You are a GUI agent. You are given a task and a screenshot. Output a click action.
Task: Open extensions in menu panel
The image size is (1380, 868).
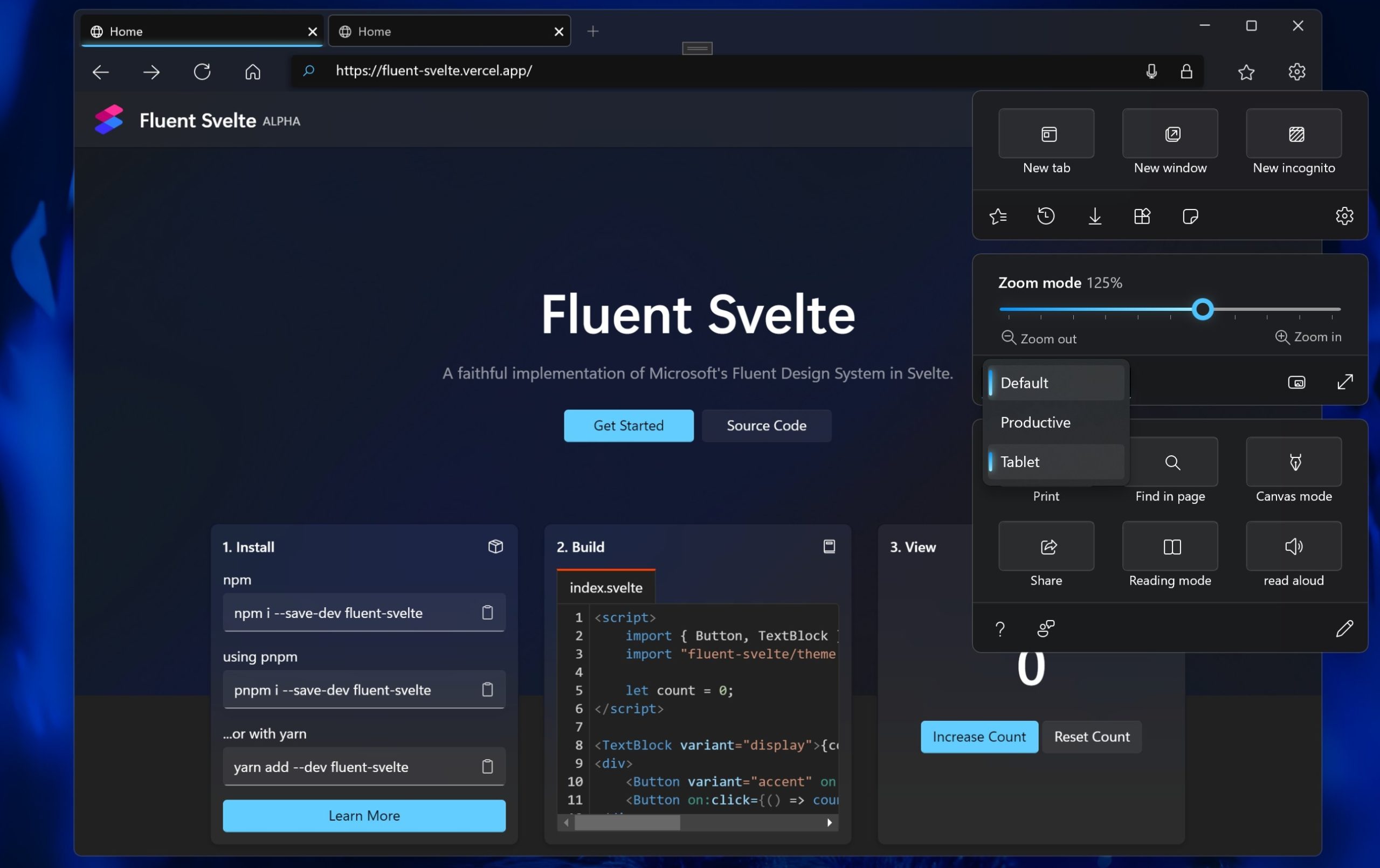click(1142, 216)
